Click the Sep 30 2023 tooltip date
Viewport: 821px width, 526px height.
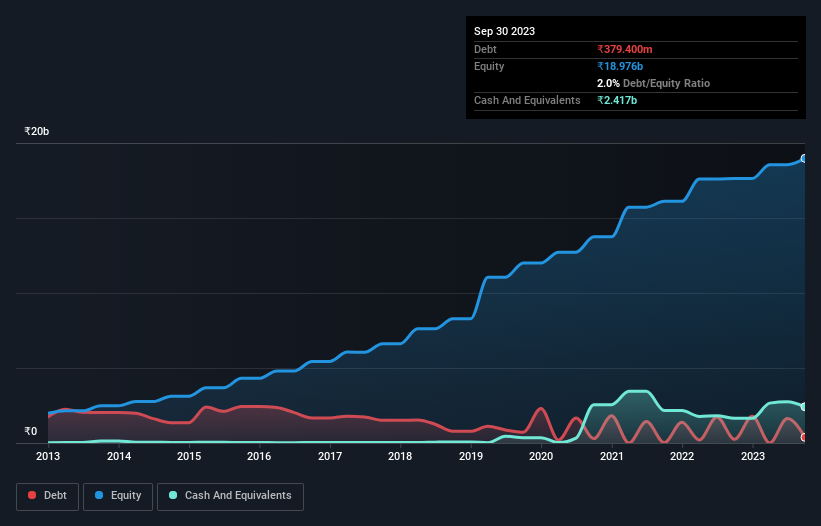tap(504, 31)
